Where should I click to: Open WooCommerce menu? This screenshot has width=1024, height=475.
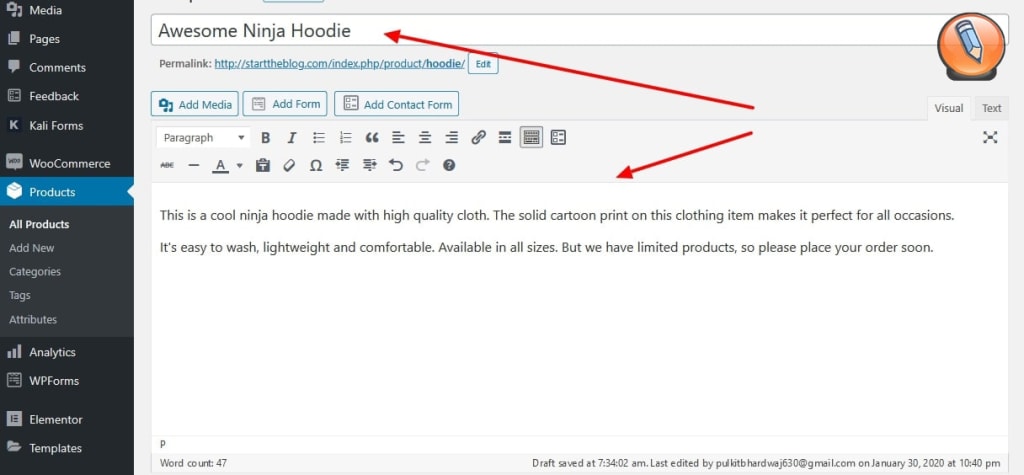coord(67,163)
